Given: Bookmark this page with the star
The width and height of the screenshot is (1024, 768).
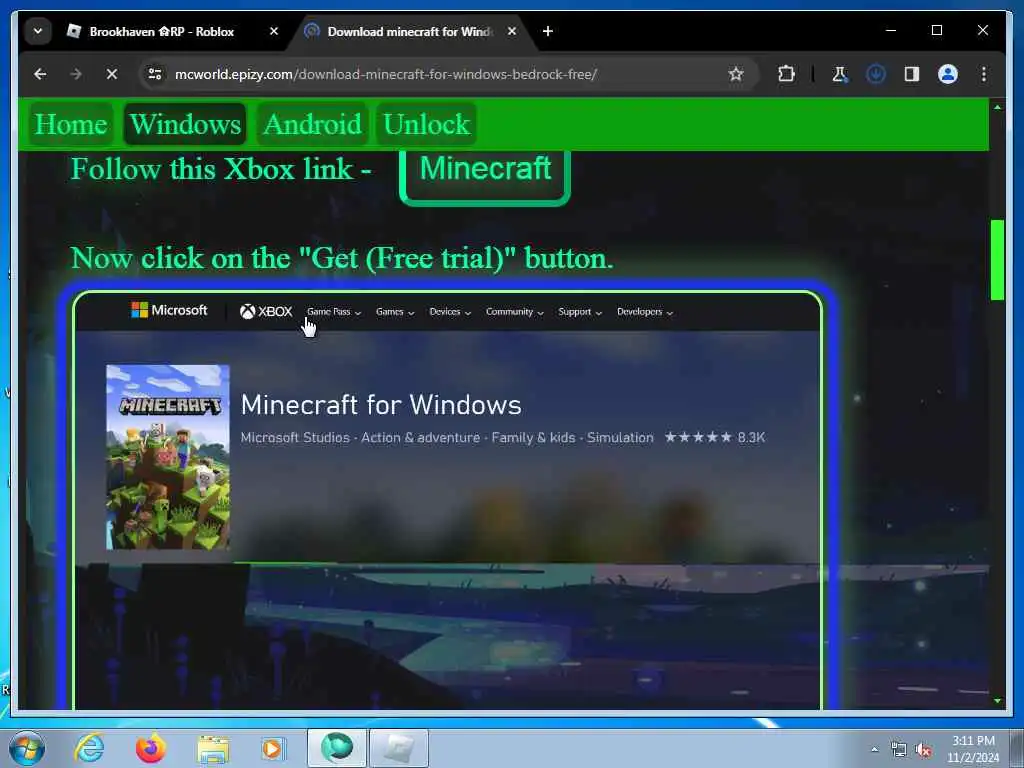Looking at the screenshot, I should 736,74.
